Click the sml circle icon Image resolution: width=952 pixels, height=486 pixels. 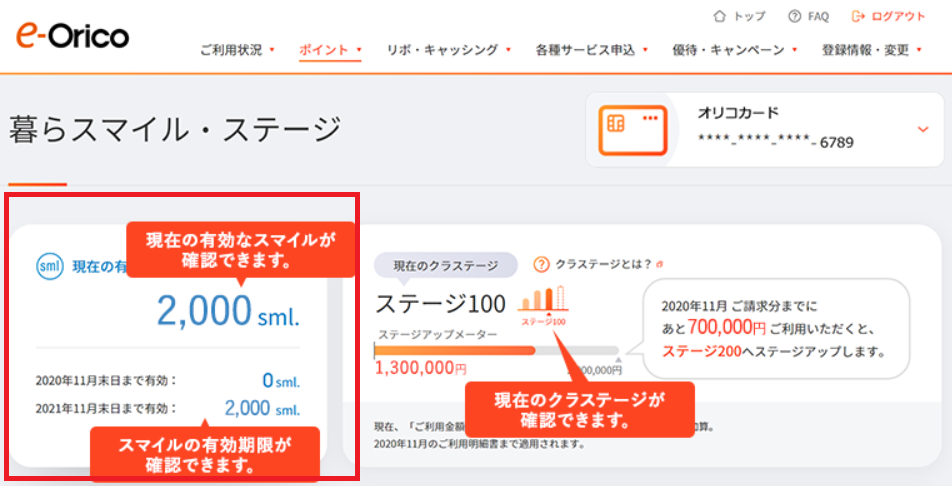[x=50, y=266]
